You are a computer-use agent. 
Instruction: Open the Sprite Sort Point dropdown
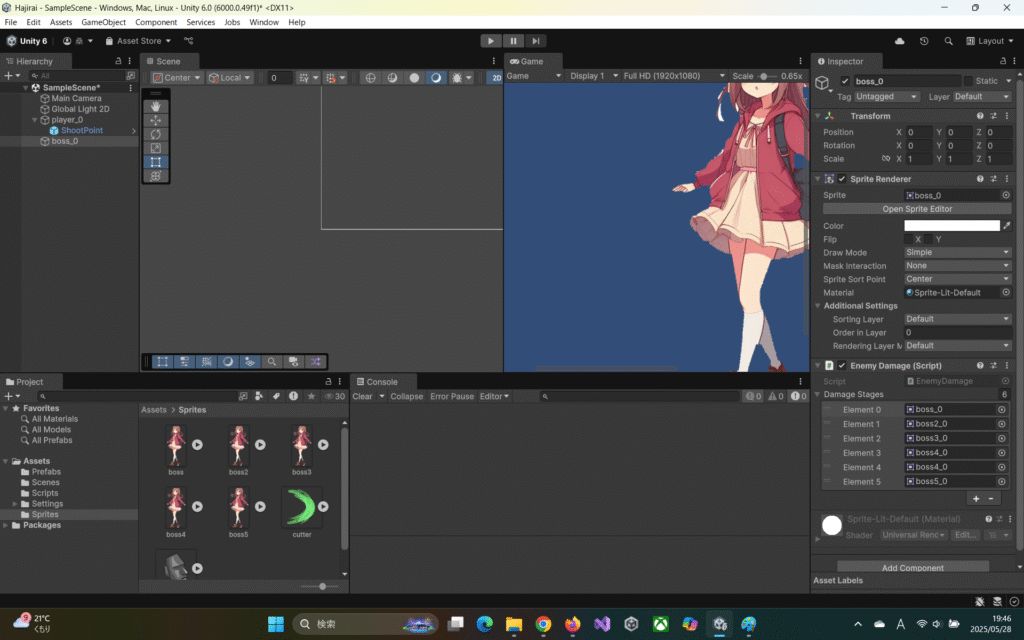958,279
